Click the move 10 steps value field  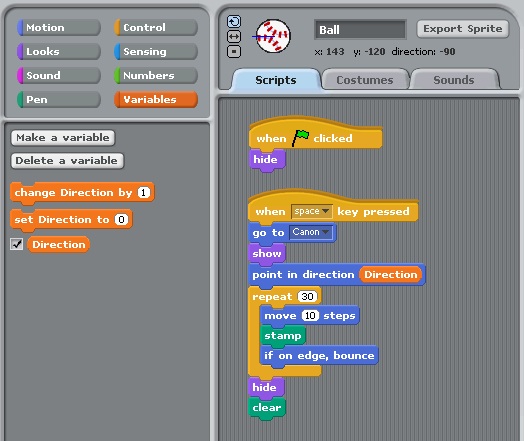click(x=310, y=315)
